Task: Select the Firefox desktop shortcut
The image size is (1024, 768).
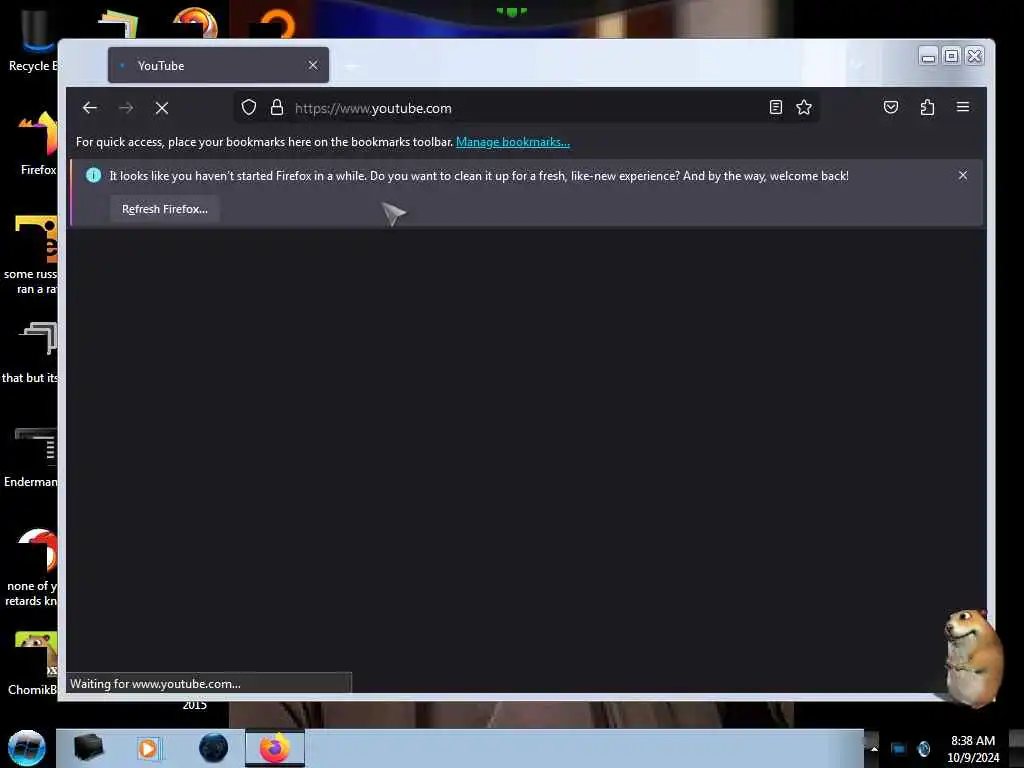Action: [38, 142]
